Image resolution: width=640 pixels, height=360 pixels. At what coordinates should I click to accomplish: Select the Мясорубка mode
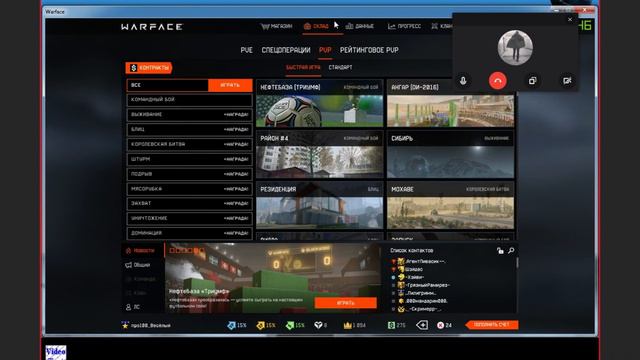click(189, 189)
